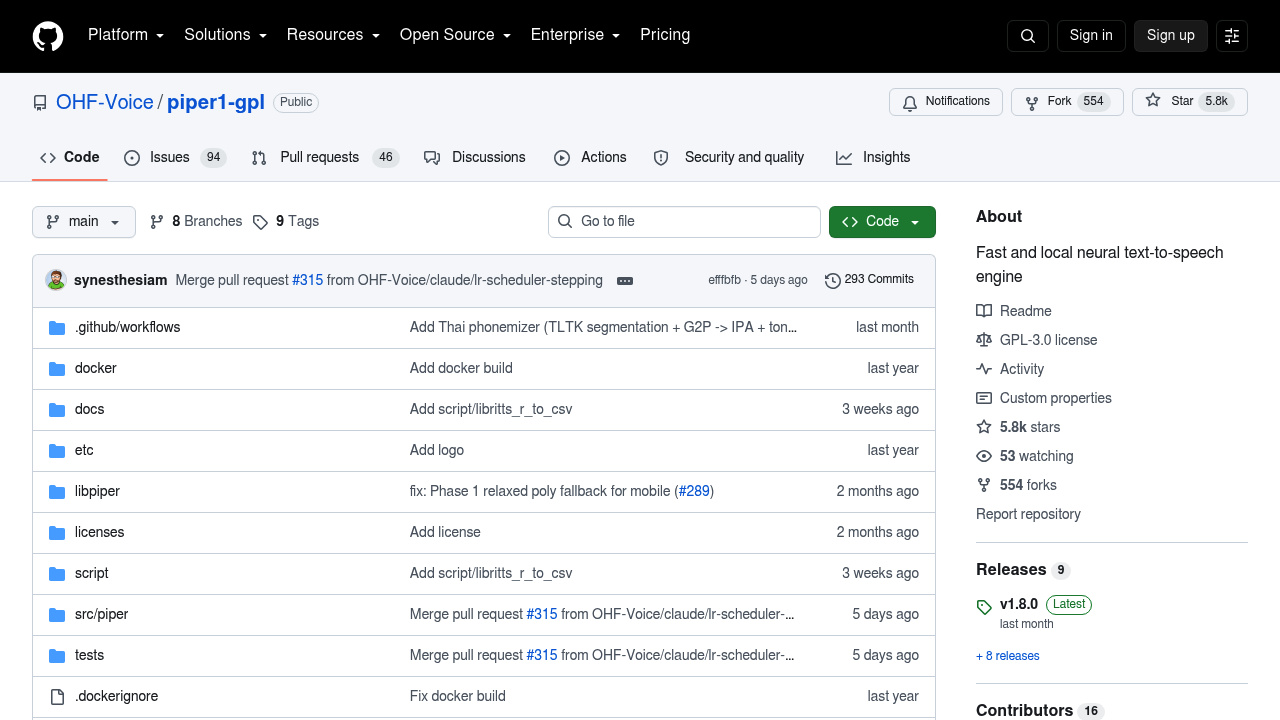Click the .dockerignore file icon

tap(57, 697)
